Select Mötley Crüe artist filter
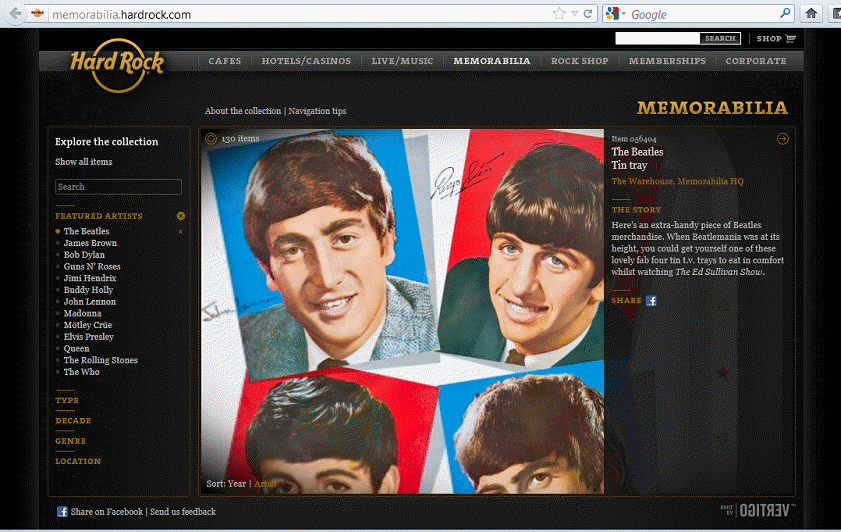 (88, 325)
